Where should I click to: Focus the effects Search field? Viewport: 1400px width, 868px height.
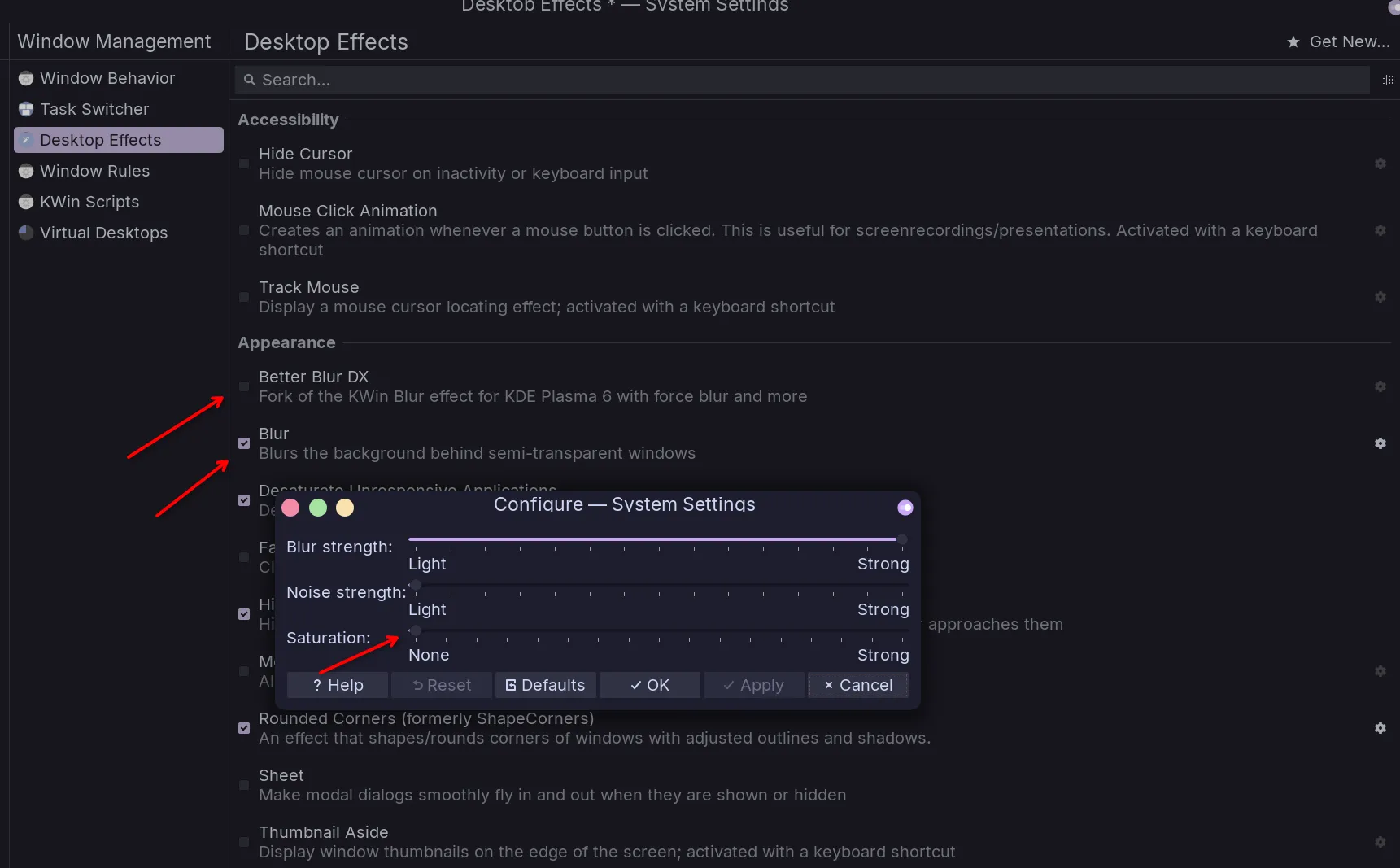802,80
